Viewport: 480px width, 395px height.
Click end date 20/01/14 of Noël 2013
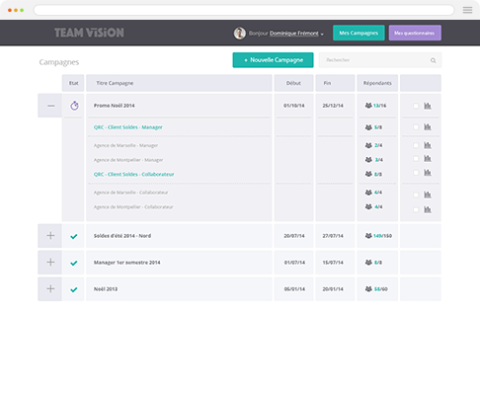[333, 289]
